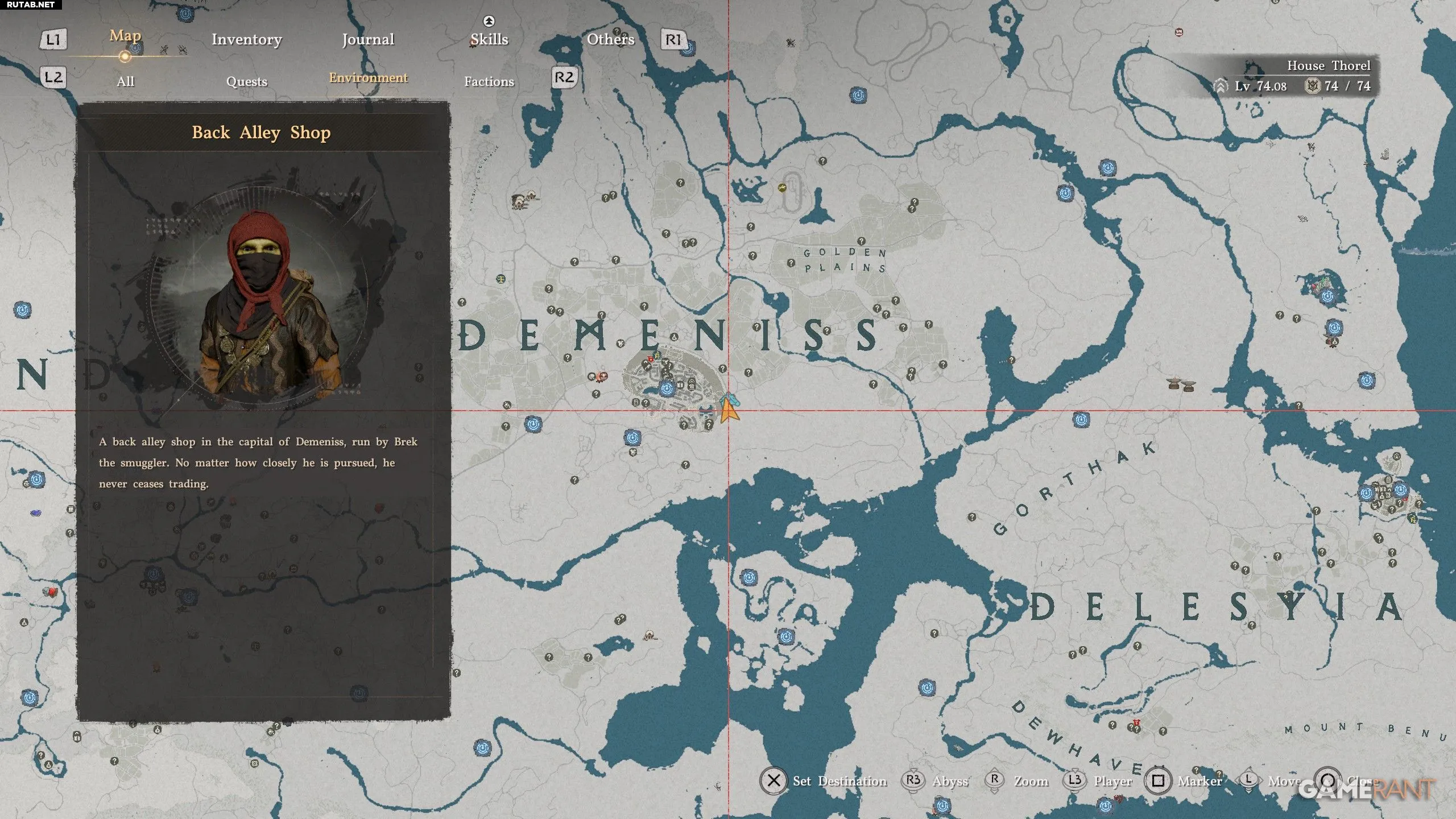The image size is (1456, 819).
Task: Click the R3 Abyss button icon
Action: (913, 780)
